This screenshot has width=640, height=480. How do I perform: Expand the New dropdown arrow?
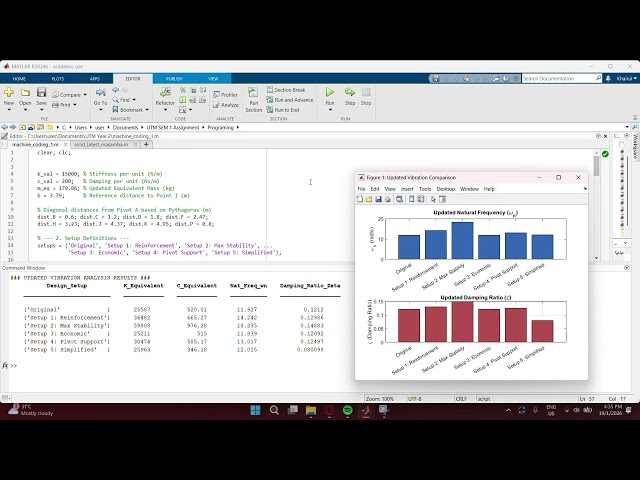coord(9,110)
